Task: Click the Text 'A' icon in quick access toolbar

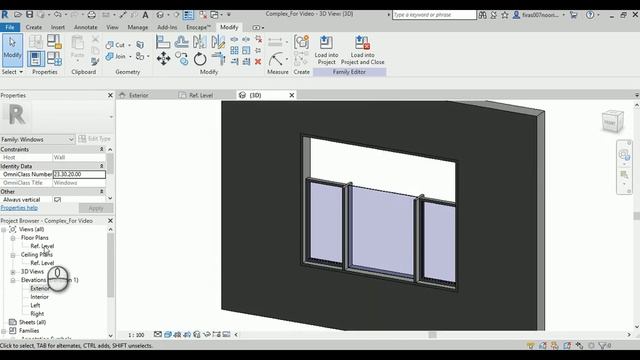Action: pos(145,15)
